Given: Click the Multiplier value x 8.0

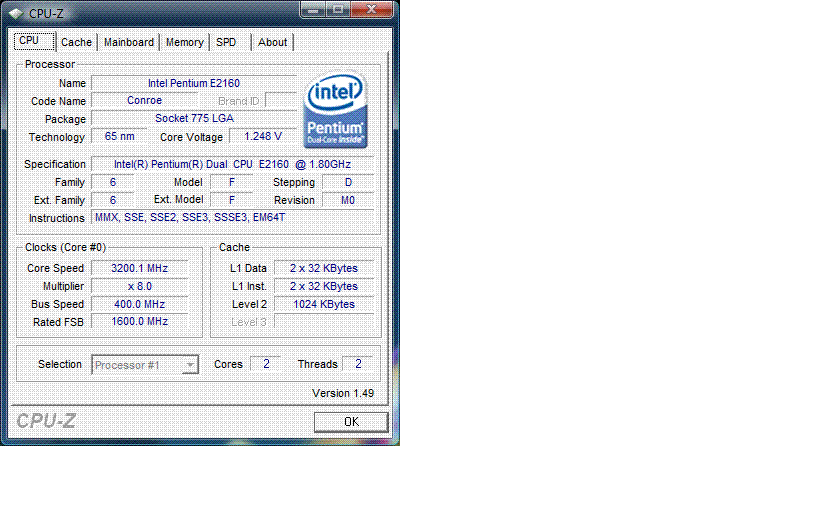Looking at the screenshot, I should tap(140, 286).
